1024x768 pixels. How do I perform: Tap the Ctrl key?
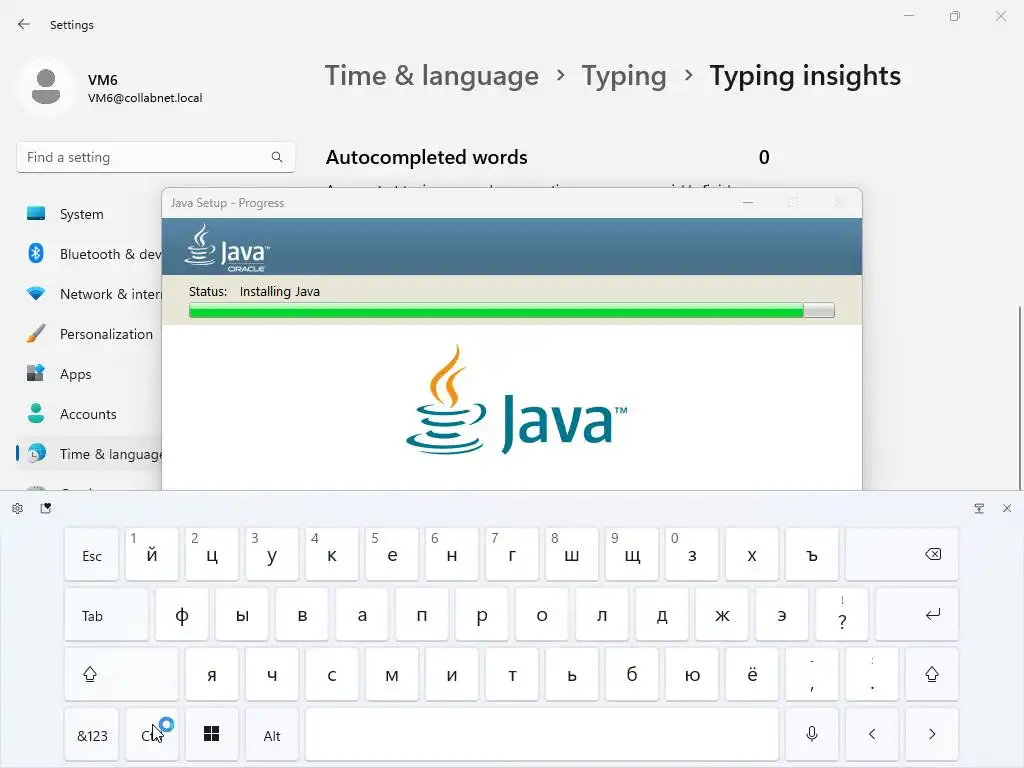[x=152, y=735]
